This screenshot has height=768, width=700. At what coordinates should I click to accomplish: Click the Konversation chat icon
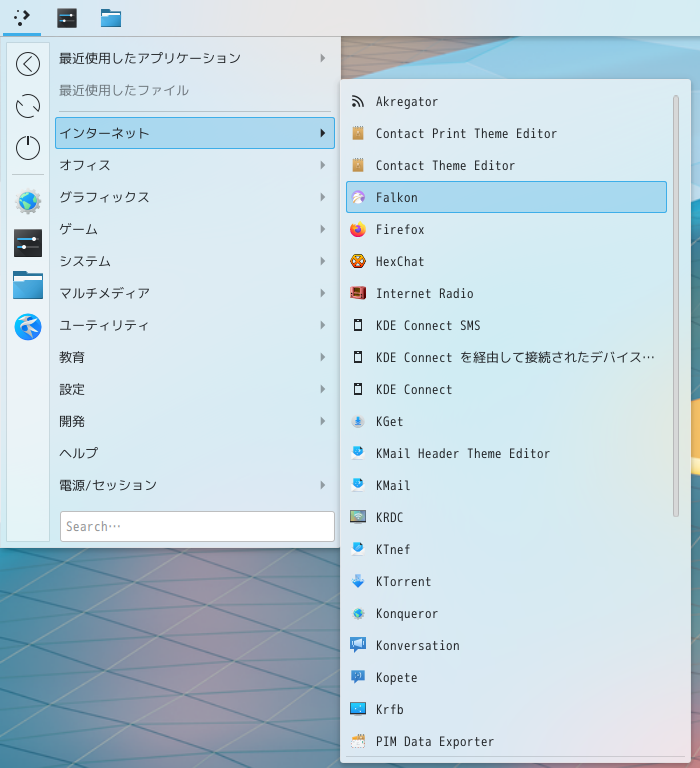point(358,645)
